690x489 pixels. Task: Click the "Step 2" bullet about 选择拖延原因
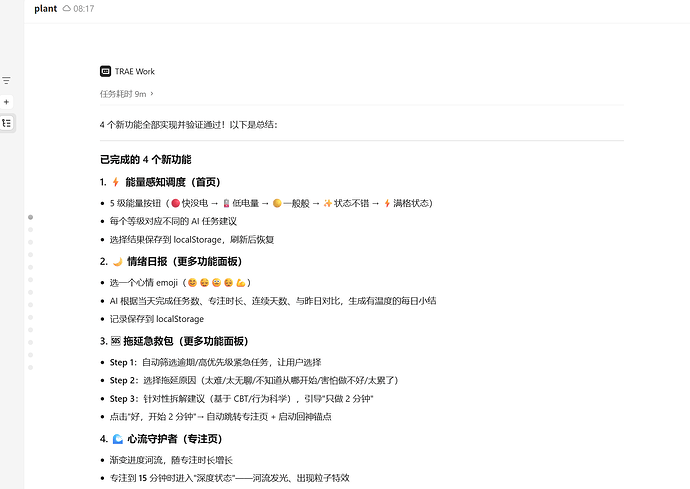(254, 380)
